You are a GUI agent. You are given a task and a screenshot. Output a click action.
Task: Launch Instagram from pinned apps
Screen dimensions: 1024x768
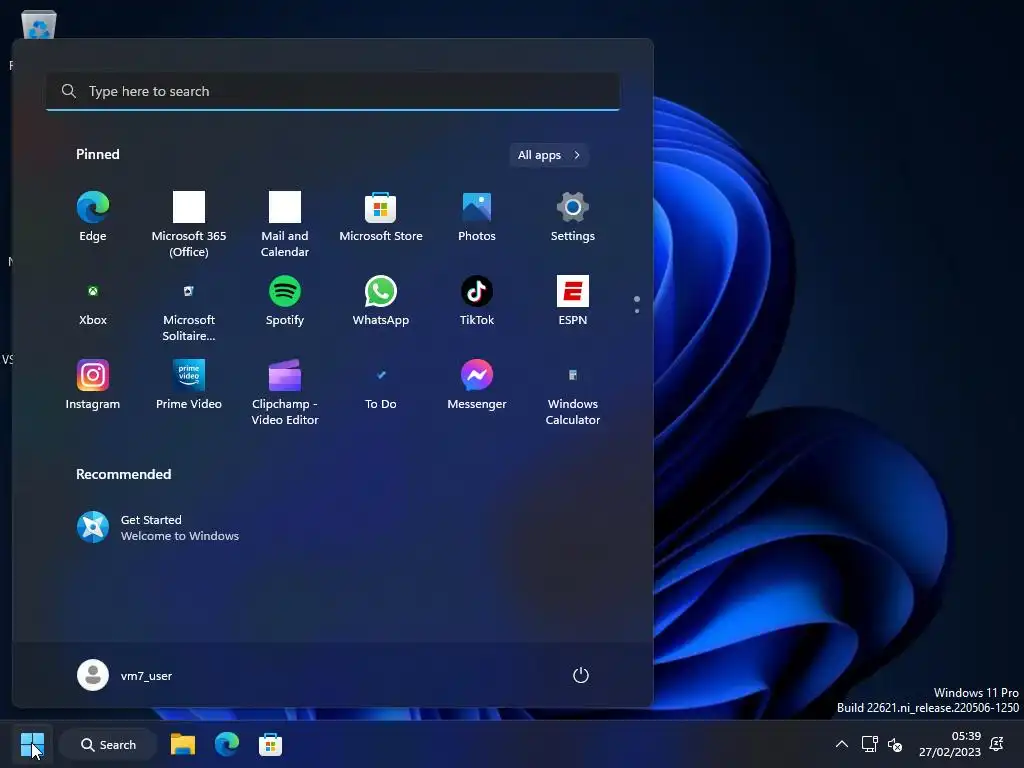(x=93, y=385)
